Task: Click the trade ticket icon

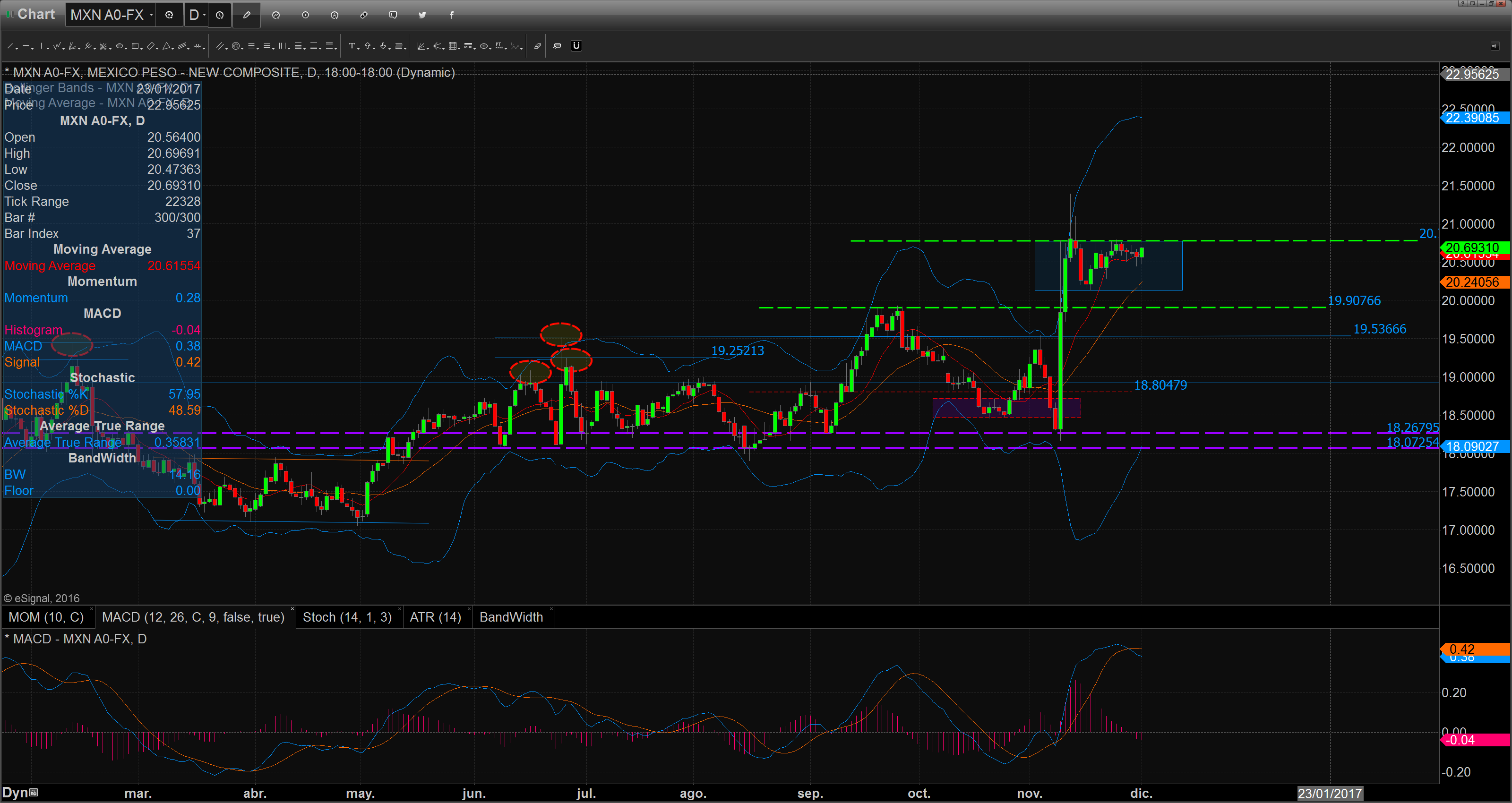Action: (x=364, y=15)
